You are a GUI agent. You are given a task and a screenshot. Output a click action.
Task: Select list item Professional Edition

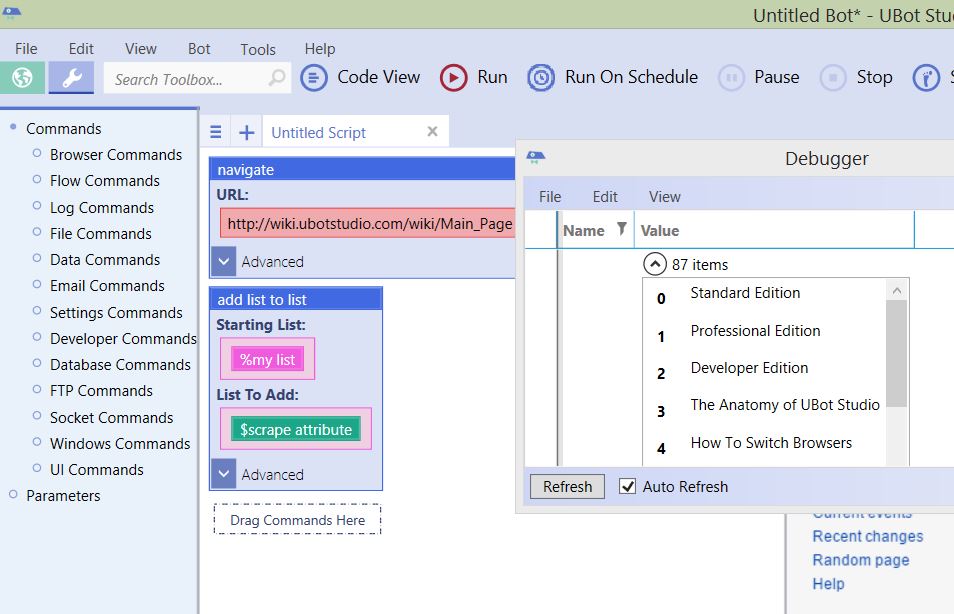click(x=755, y=330)
